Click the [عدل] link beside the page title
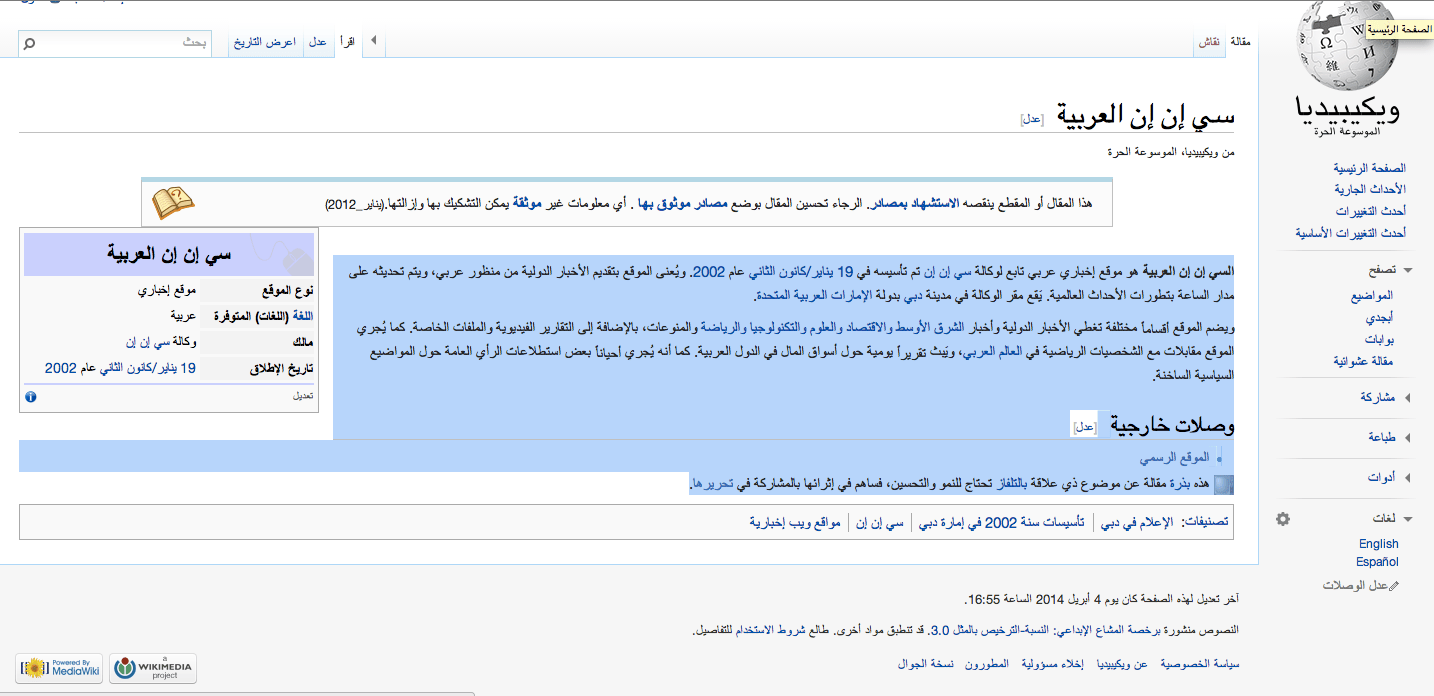The image size is (1434, 696). 1032,119
